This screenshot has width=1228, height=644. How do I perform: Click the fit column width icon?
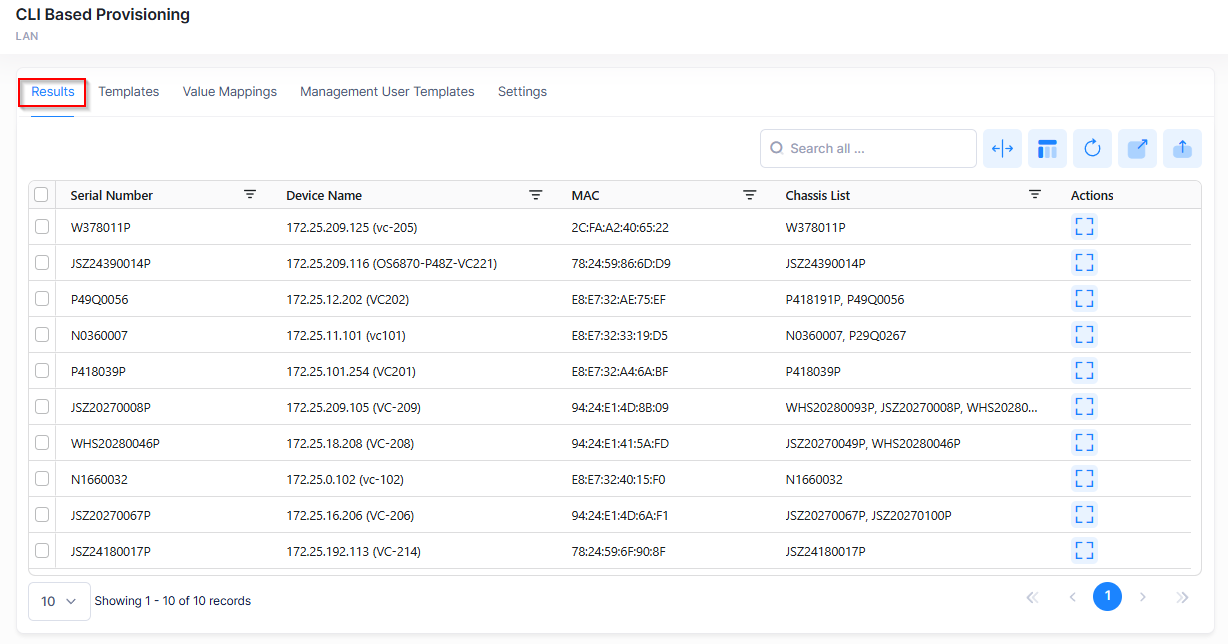pos(1002,149)
